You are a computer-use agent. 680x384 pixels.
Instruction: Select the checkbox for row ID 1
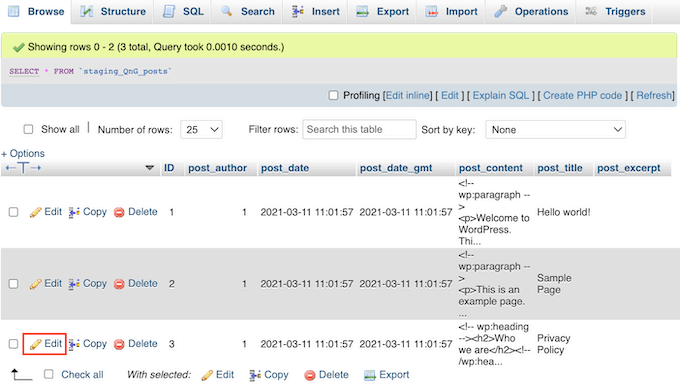click(x=13, y=212)
